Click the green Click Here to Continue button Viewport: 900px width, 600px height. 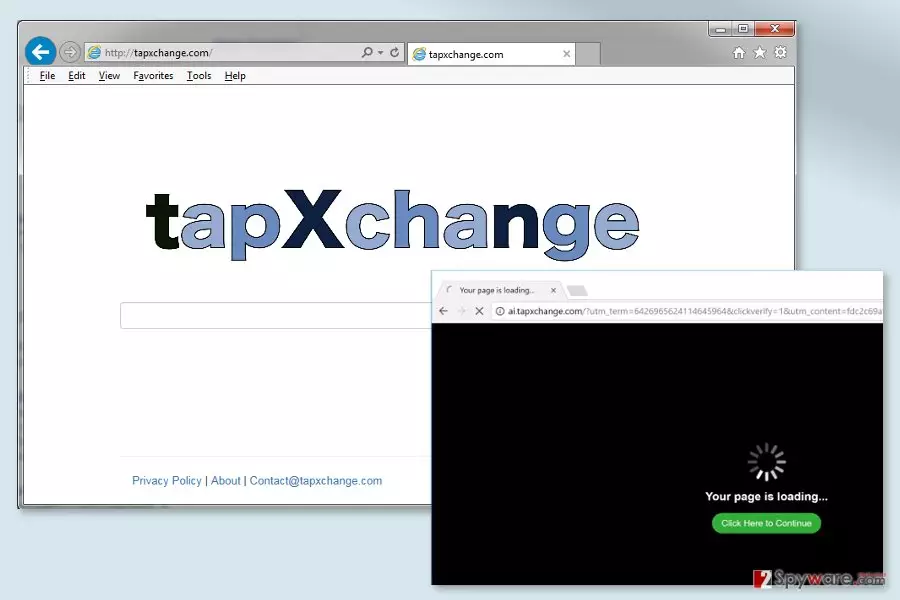(766, 523)
